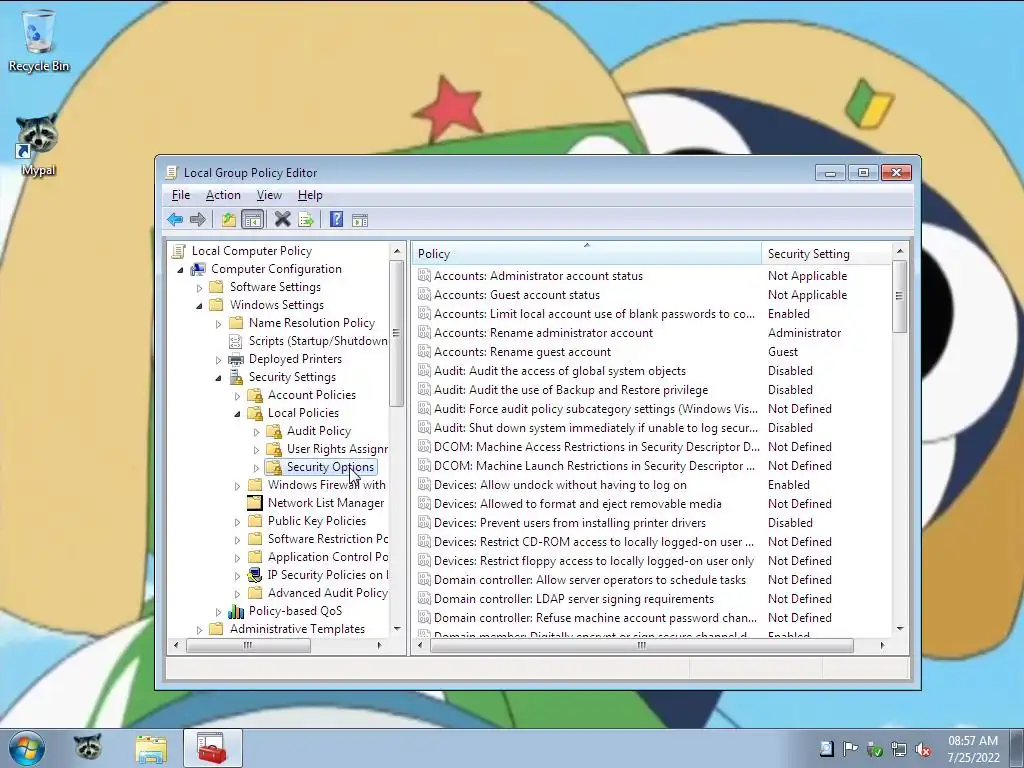The height and width of the screenshot is (768, 1024).
Task: Select 'Devices: Prevent users from installing printer drivers'
Action: [569, 523]
